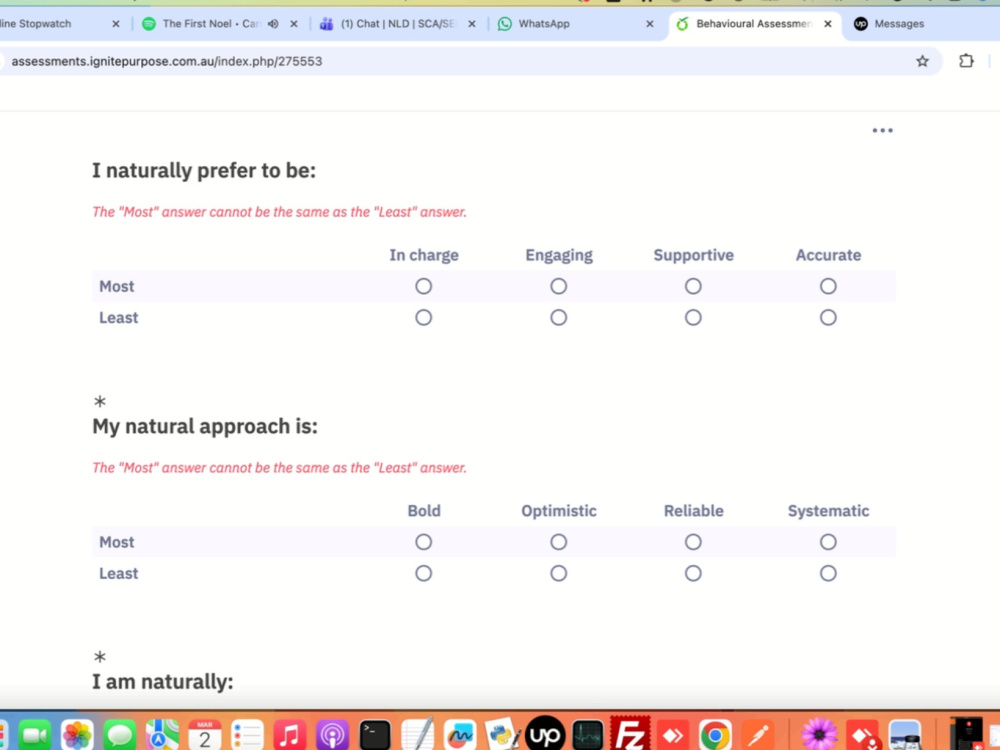Close the WhatsApp tab
1000x750 pixels.
[650, 24]
